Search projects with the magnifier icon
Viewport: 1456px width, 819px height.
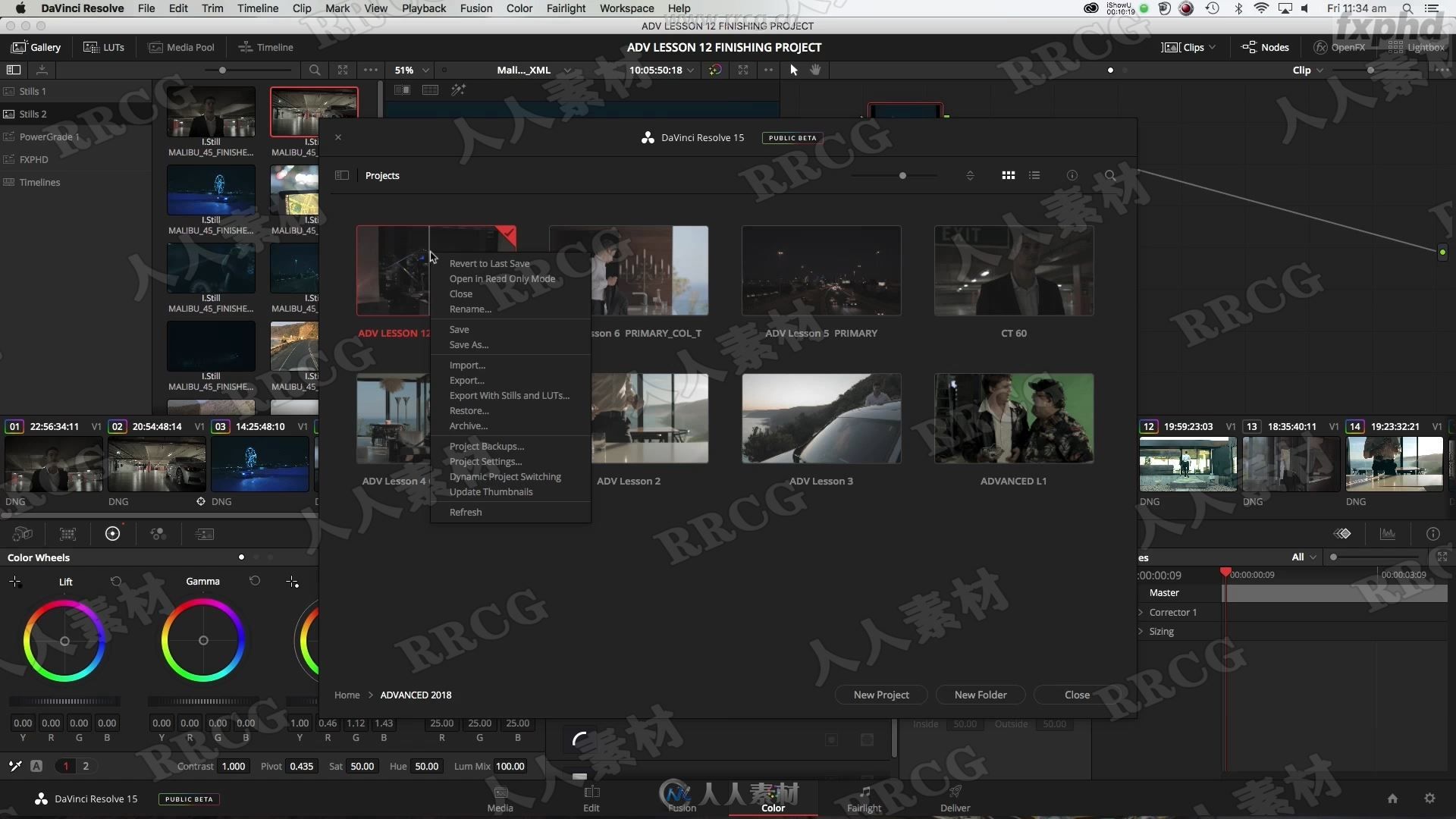pos(1110,175)
